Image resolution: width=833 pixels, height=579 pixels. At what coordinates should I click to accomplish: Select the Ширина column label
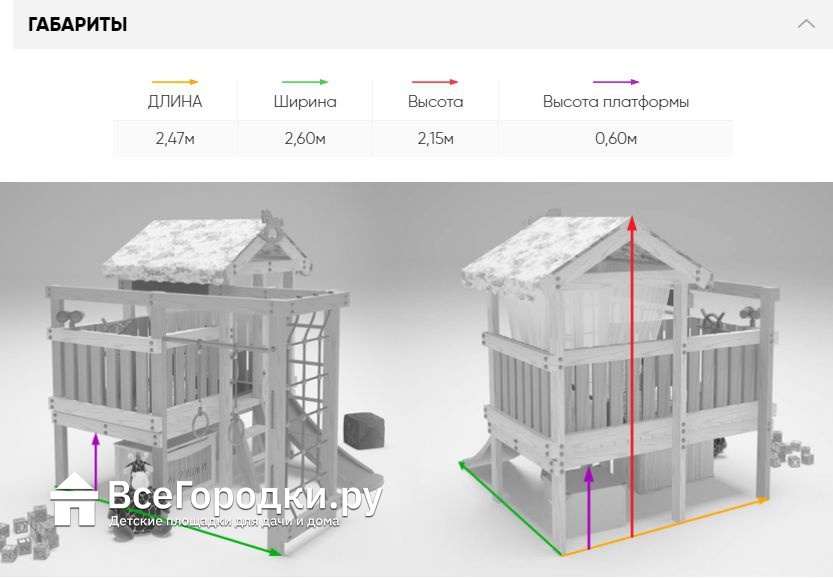click(305, 102)
